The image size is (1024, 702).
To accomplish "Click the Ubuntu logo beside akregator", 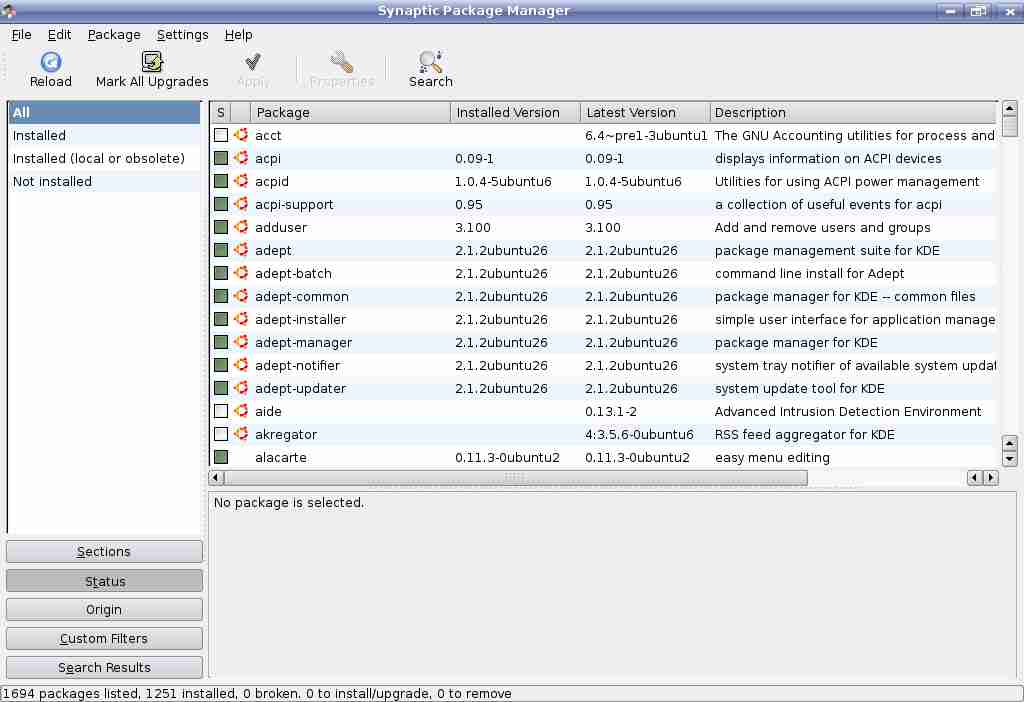I will (241, 434).
